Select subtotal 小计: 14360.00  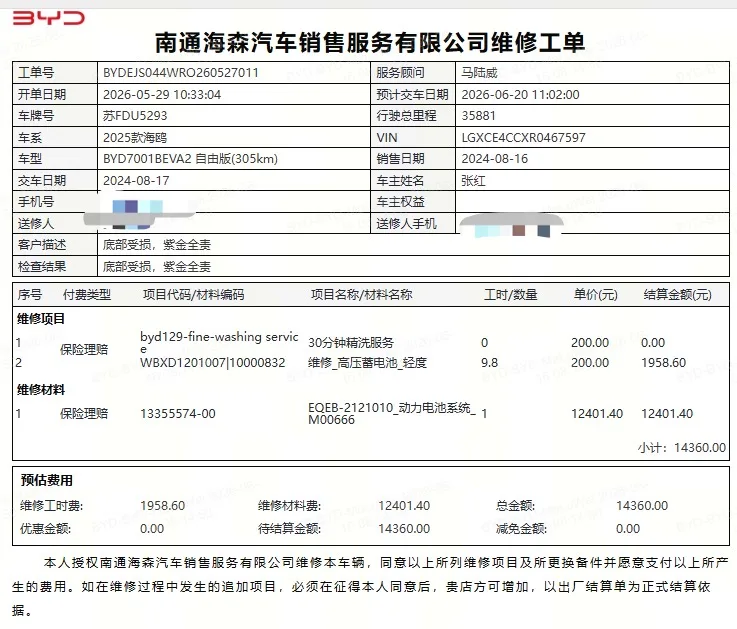(682, 448)
